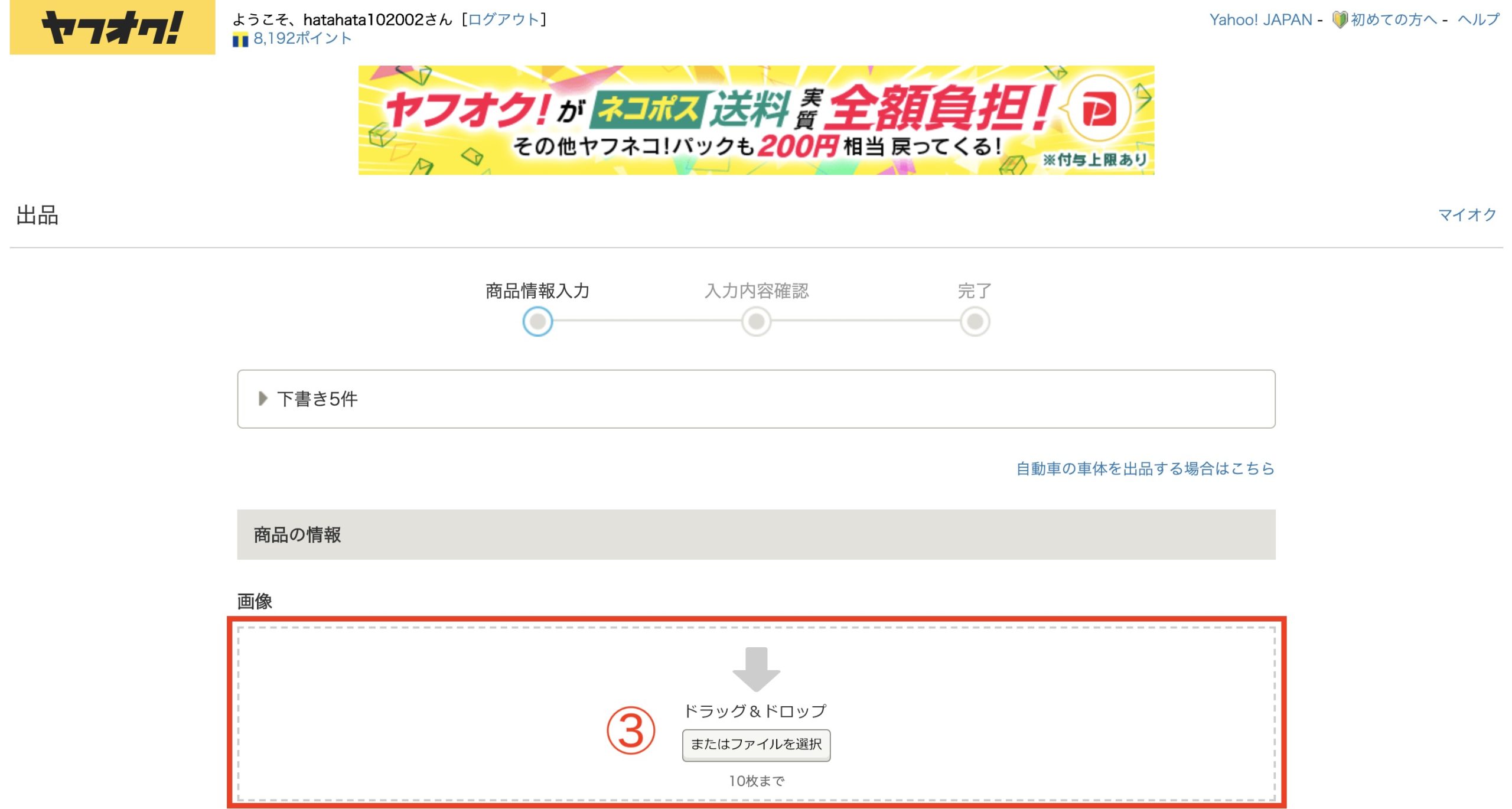Click the 商品情報入力 step circle

pos(537,322)
